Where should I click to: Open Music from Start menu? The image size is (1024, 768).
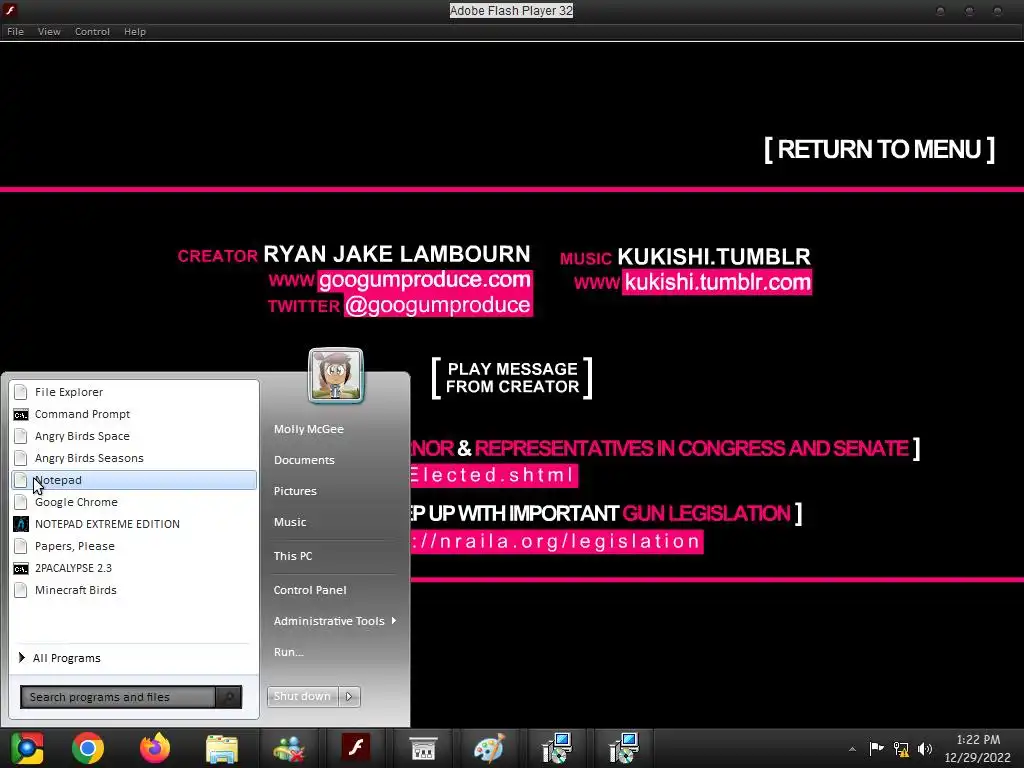(290, 522)
